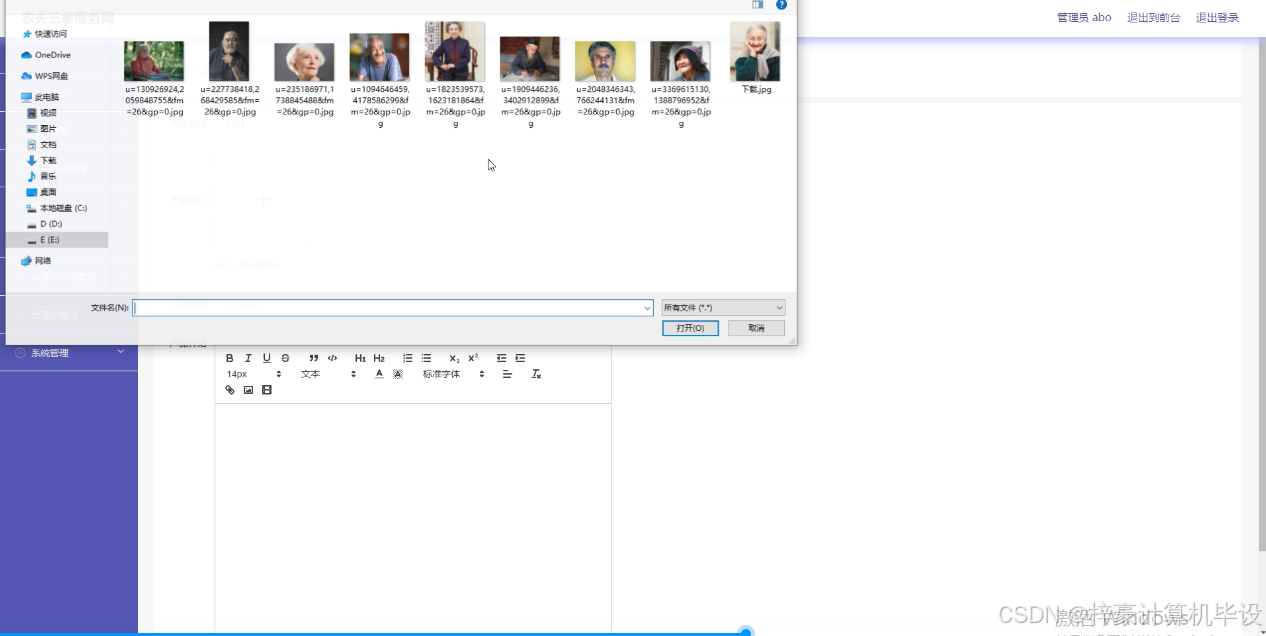The width and height of the screenshot is (1266, 636).
Task: Apply italic formatting in the editor
Action: 248,358
